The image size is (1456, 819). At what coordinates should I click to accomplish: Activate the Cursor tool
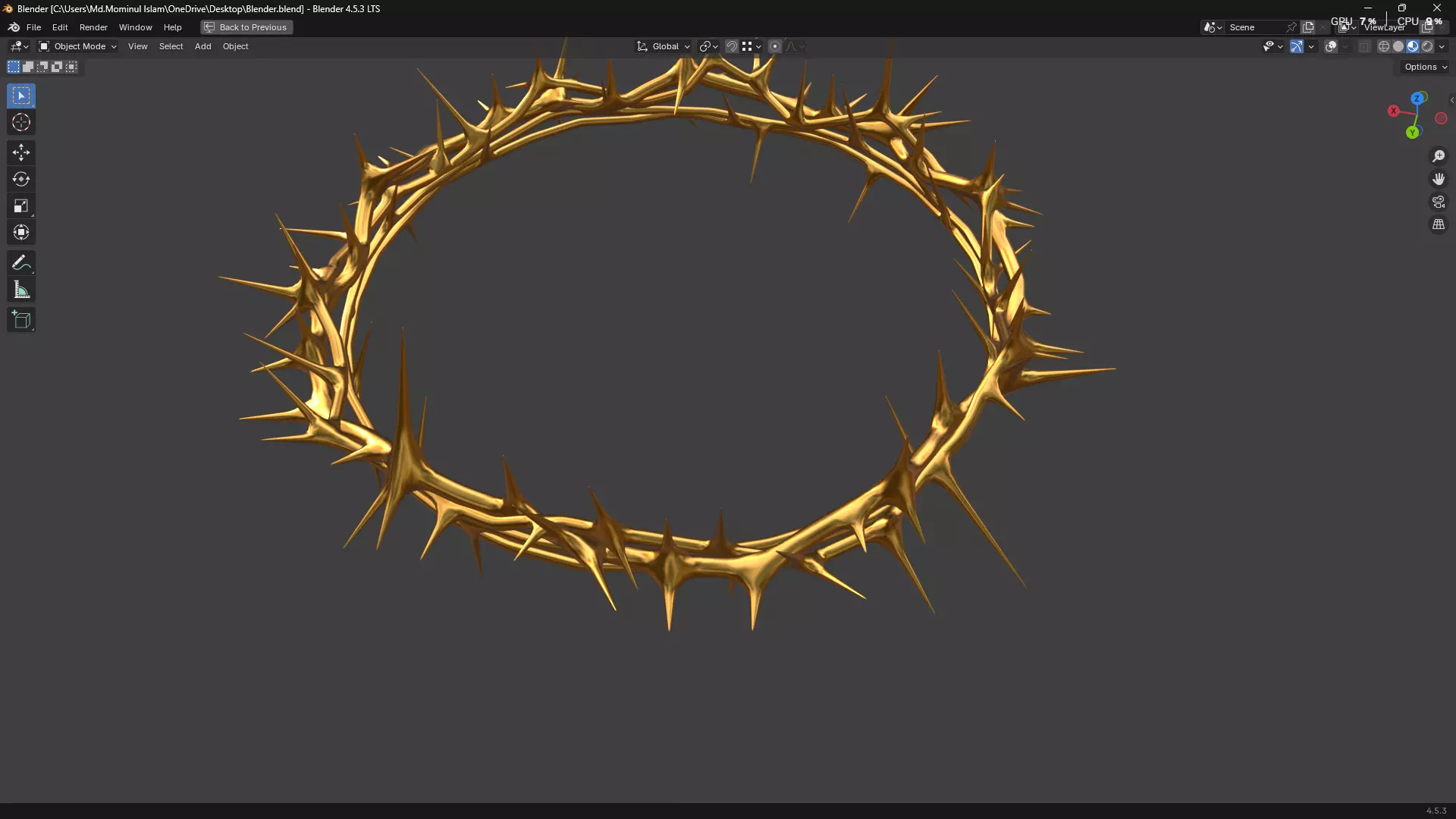click(21, 122)
